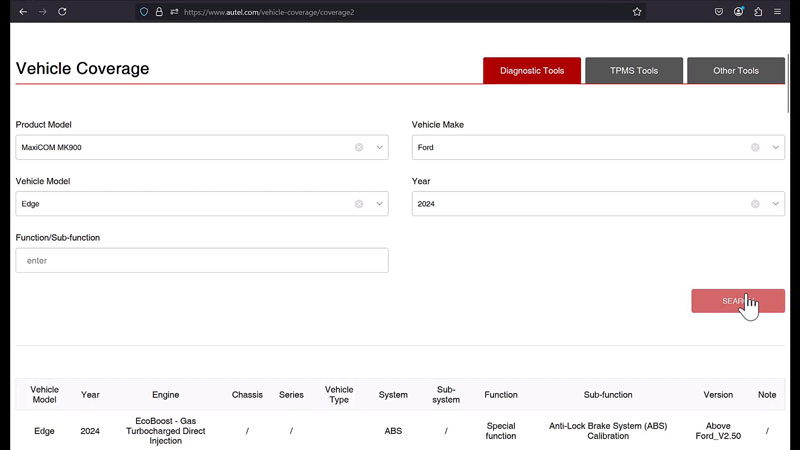Clear the Product Model selection
This screenshot has height=450, width=800.
tap(359, 147)
